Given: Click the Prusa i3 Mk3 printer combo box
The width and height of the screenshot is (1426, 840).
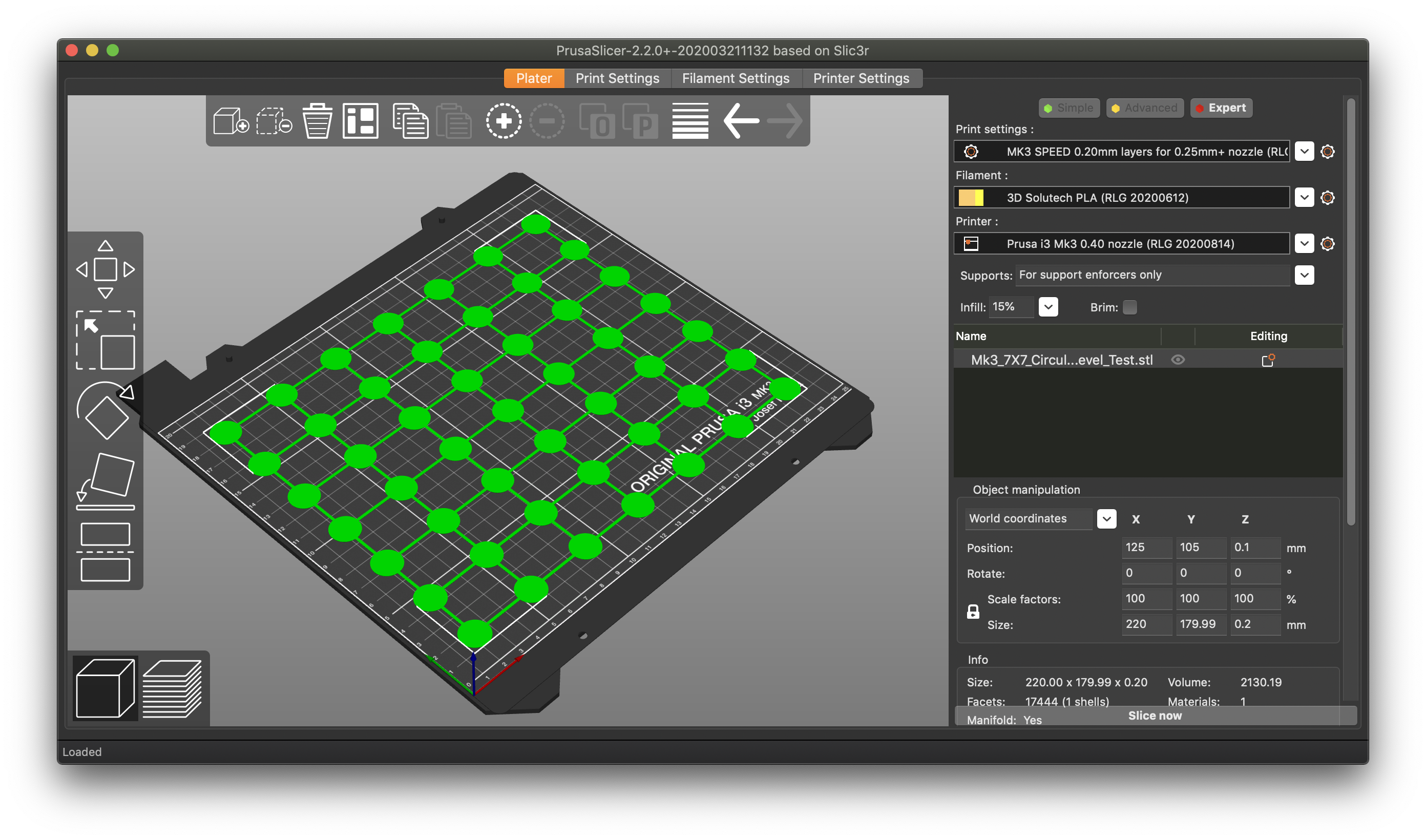Looking at the screenshot, I should coord(1122,244).
